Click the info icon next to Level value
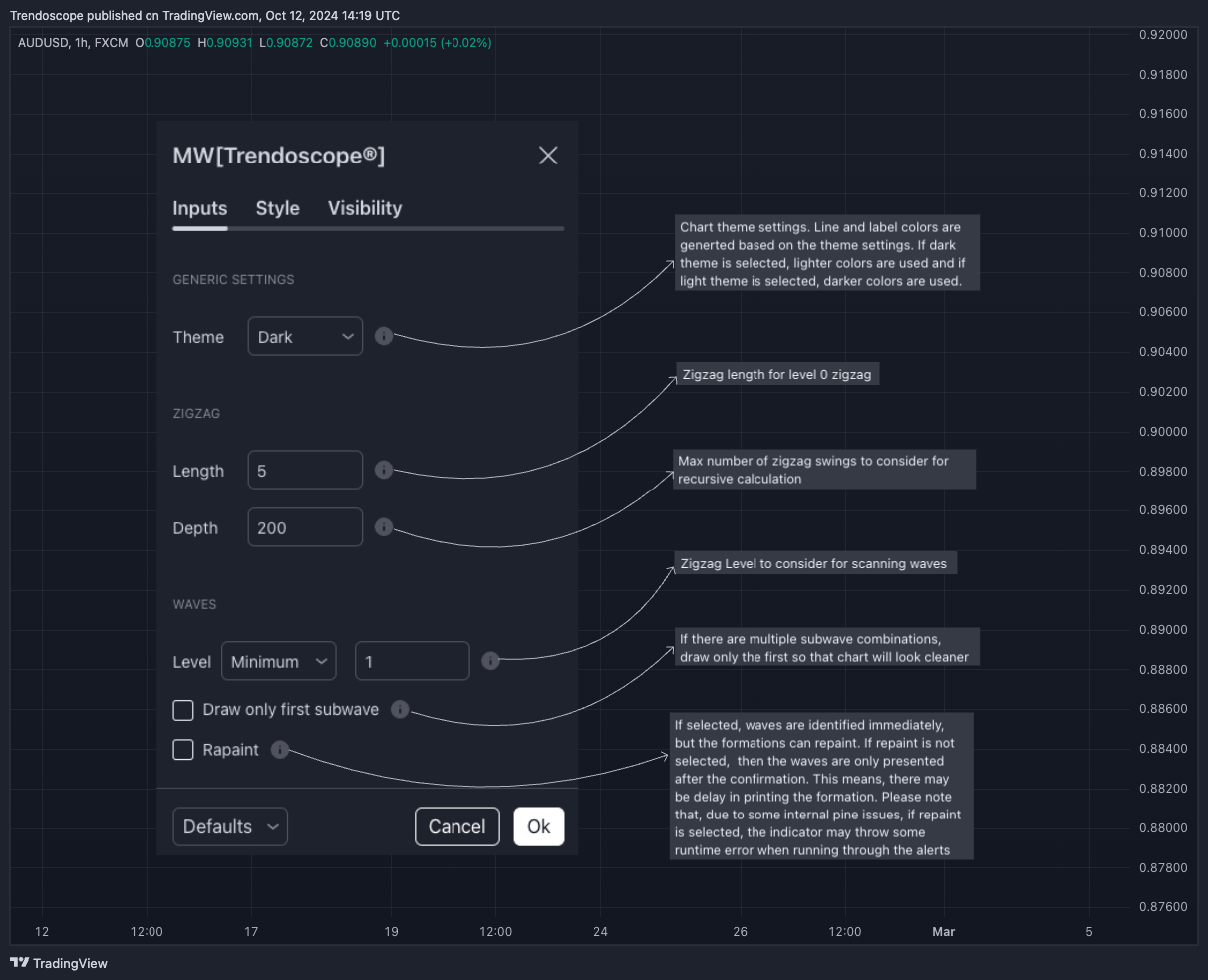Image resolution: width=1208 pixels, height=980 pixels. tap(490, 660)
